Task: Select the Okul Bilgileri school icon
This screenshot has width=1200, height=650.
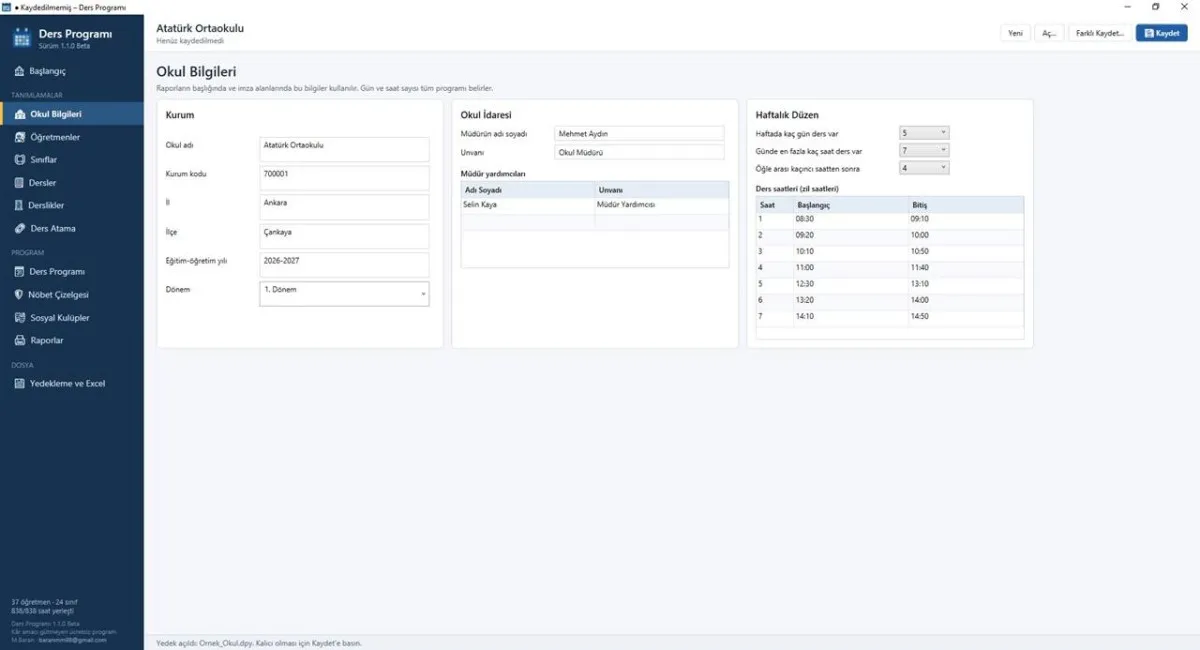Action: click(x=20, y=114)
